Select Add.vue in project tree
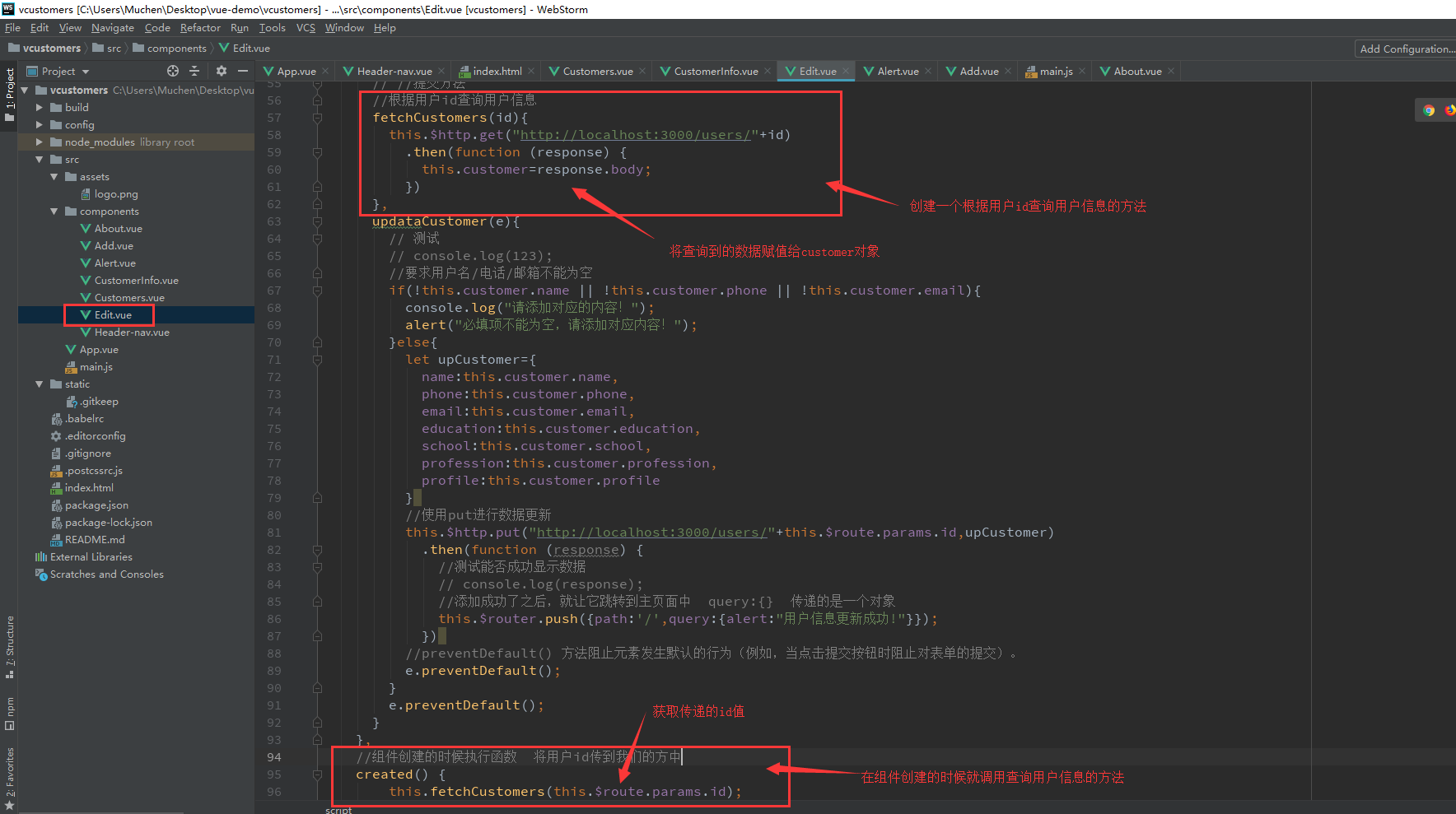Screen dimensions: 1456x814 (x=114, y=246)
